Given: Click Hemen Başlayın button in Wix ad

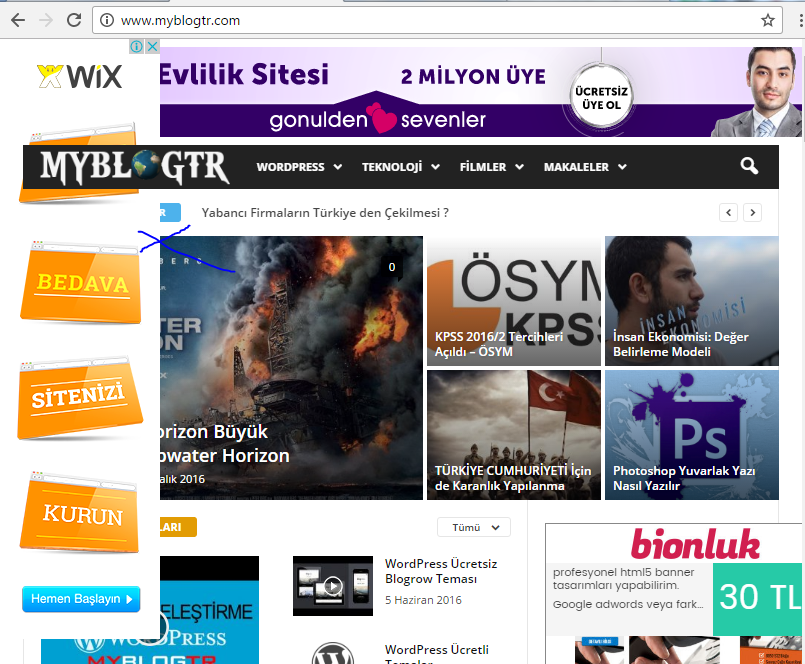Looking at the screenshot, I should coord(81,599).
